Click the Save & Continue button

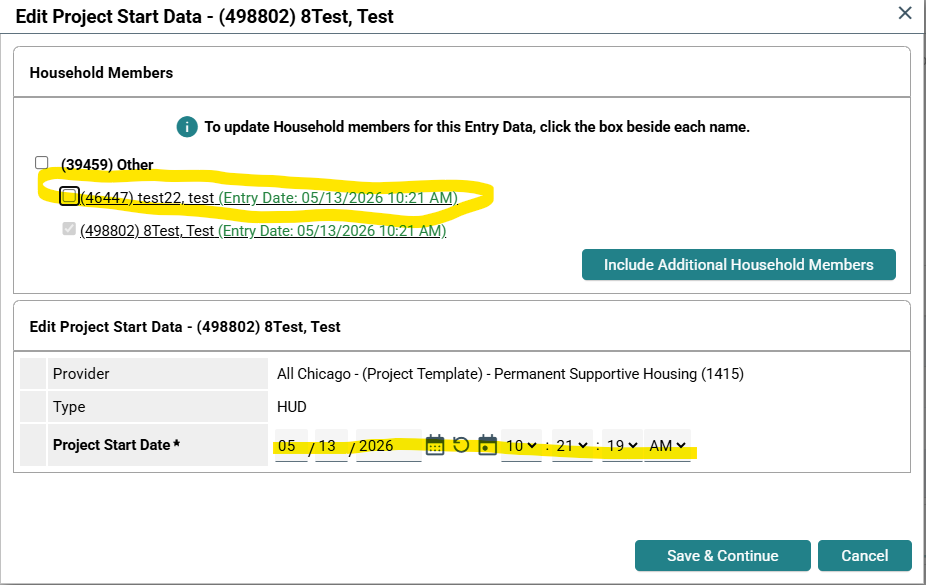[x=723, y=555]
